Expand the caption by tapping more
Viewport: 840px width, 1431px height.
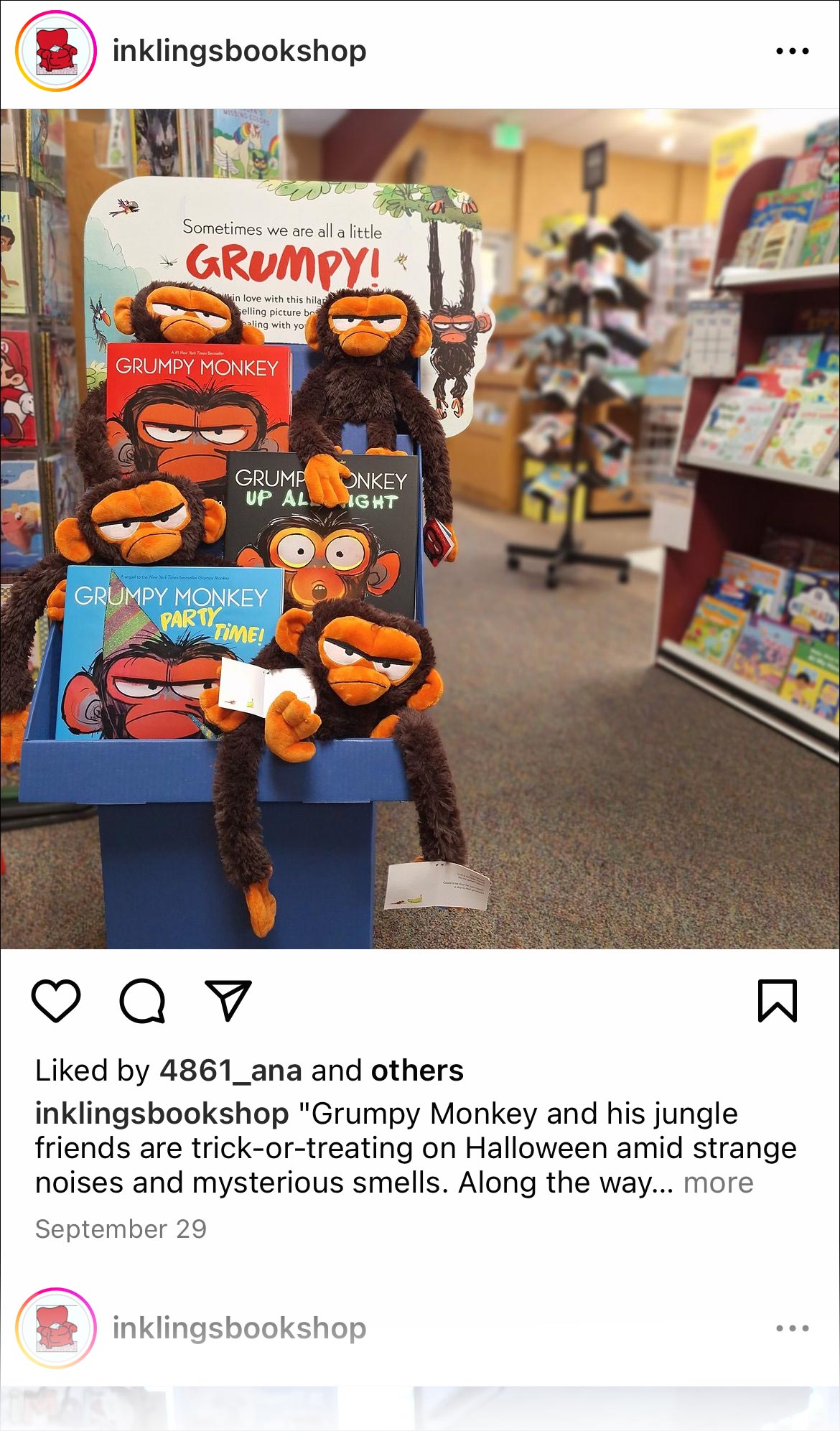pos(718,1183)
